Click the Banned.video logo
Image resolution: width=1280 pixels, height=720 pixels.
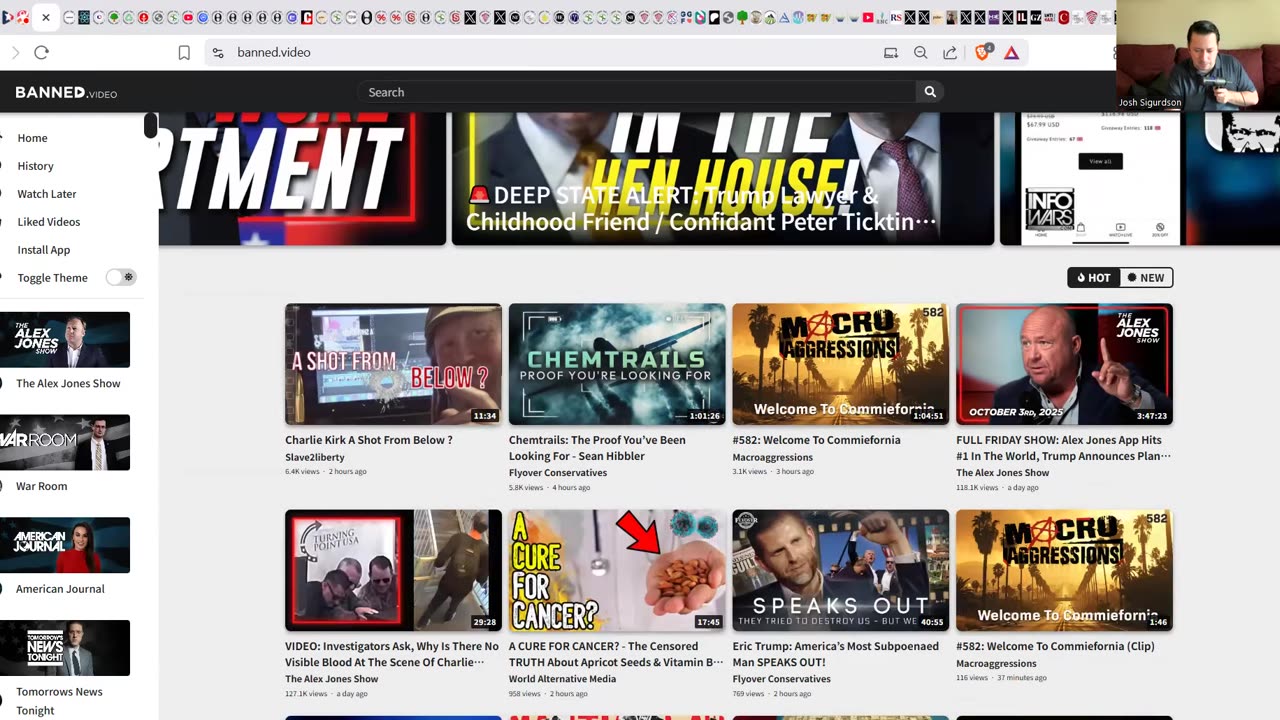(x=66, y=92)
